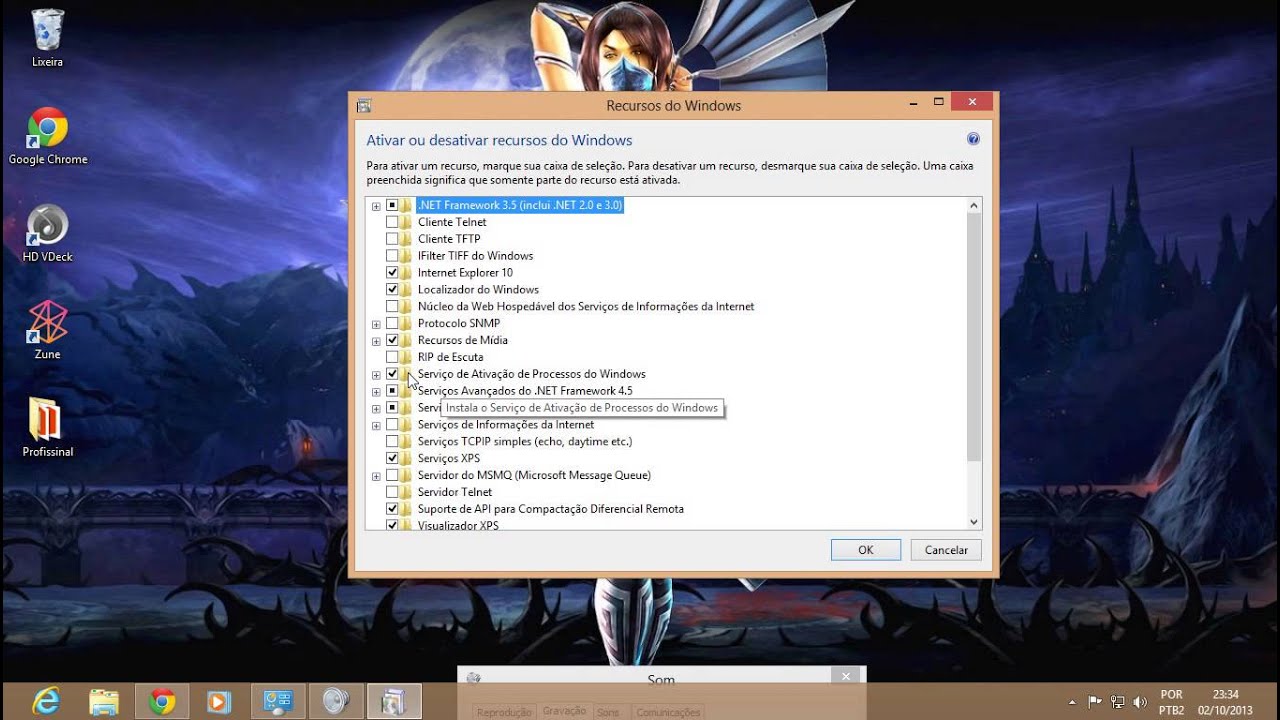Close the Som window behind
Screen dimensions: 1280x720
click(x=846, y=677)
